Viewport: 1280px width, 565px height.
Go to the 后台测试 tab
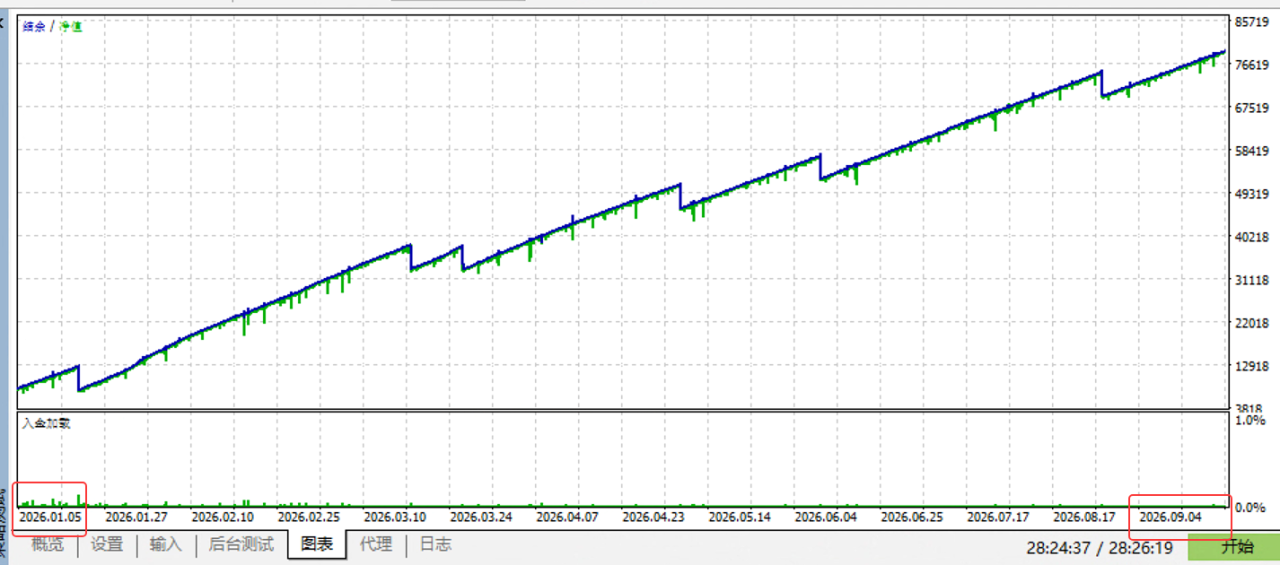241,545
